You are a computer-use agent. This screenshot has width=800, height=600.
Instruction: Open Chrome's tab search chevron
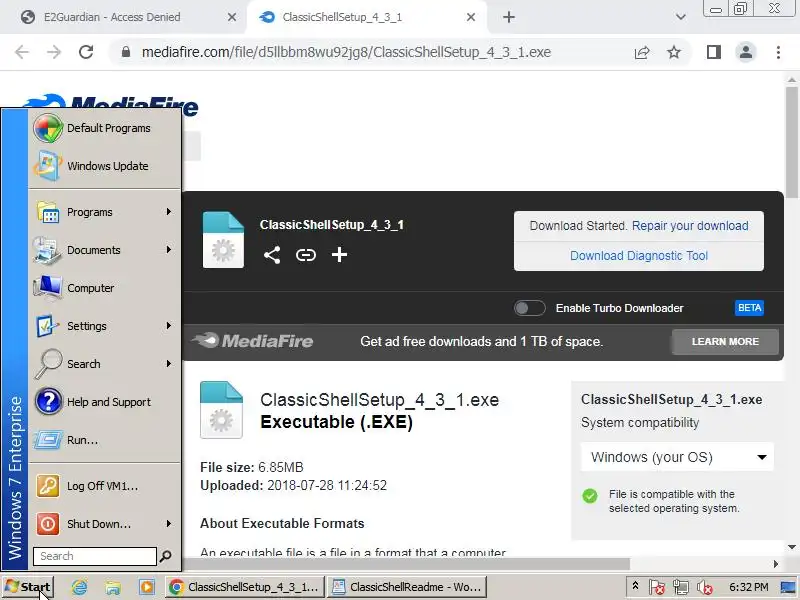coord(681,17)
